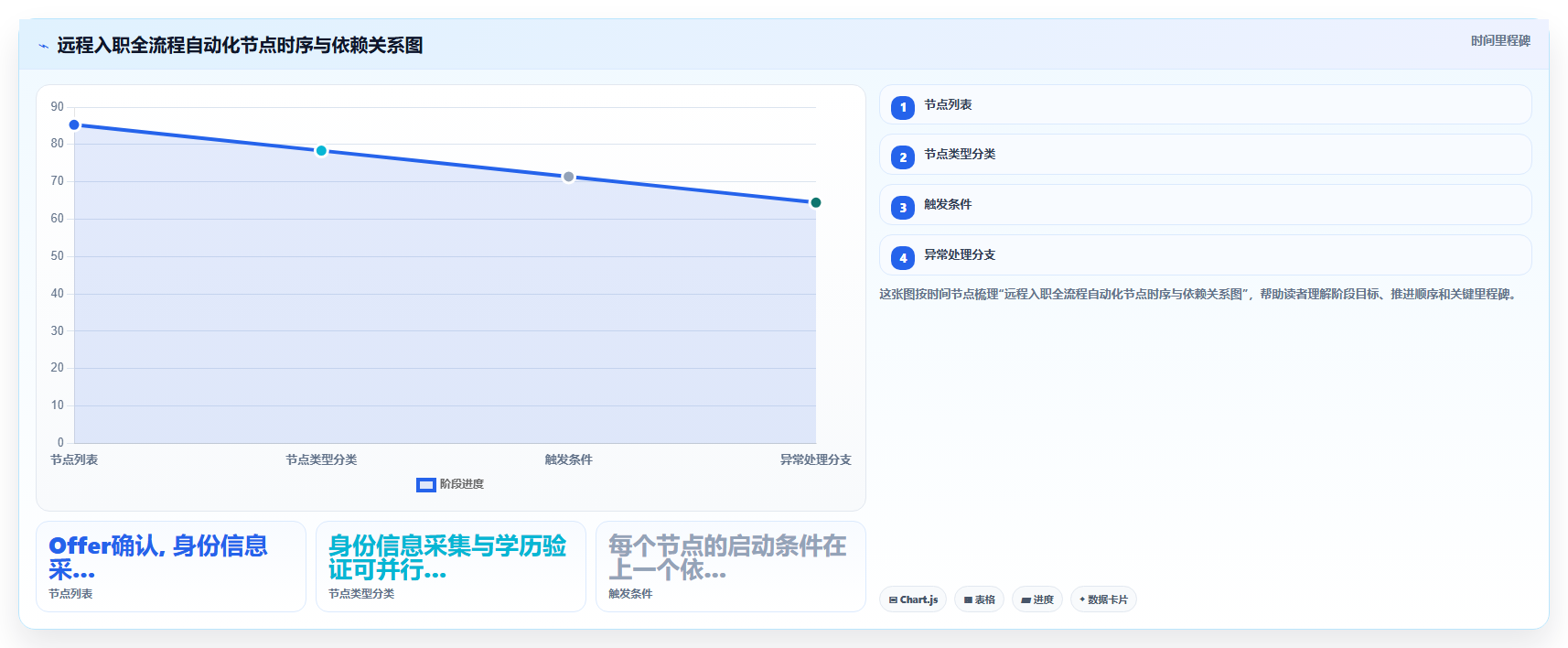Open the 每个节点的启动条件 触发条件 card
The width and height of the screenshot is (1568, 648).
(x=731, y=567)
